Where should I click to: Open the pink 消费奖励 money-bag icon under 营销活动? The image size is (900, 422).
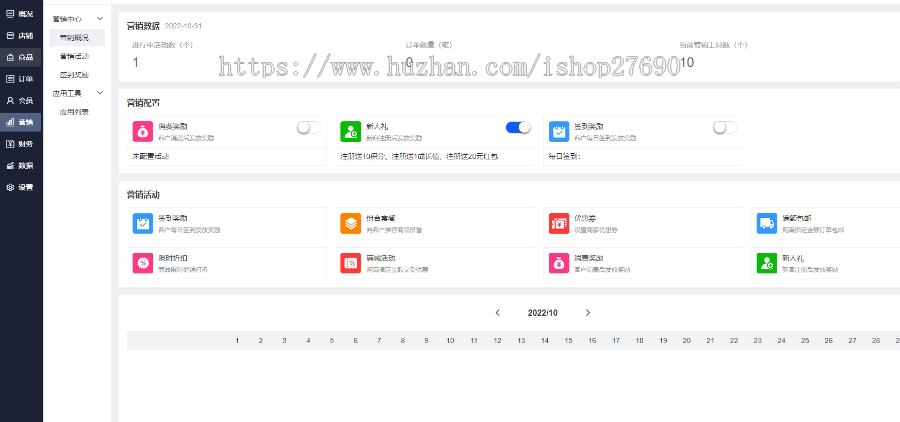pyautogui.click(x=558, y=263)
